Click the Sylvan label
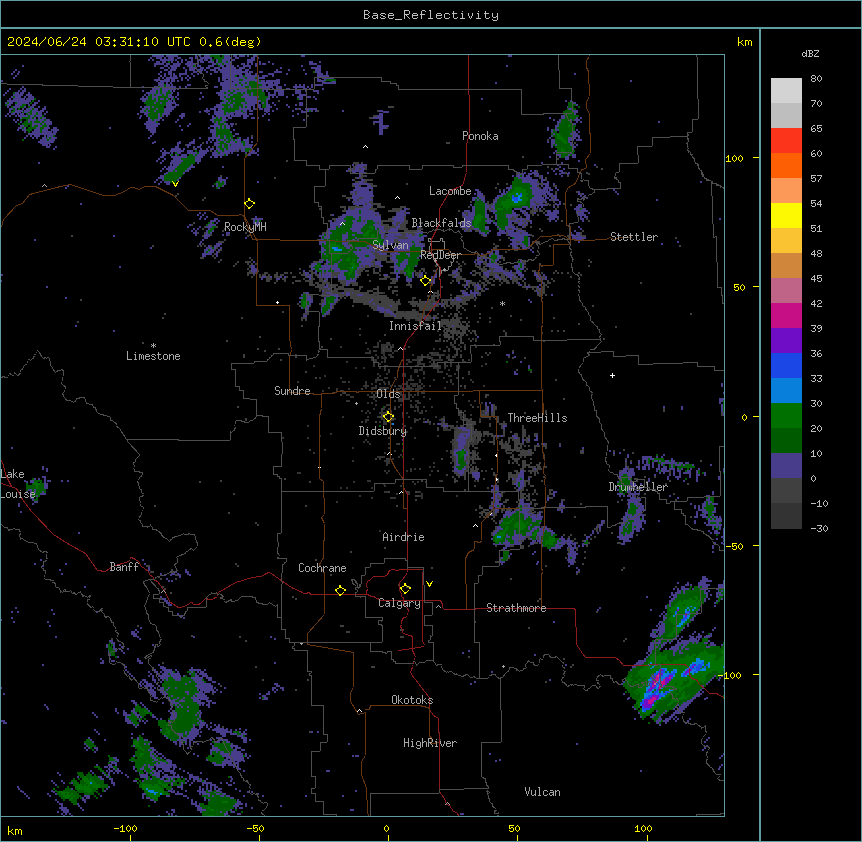 (390, 245)
